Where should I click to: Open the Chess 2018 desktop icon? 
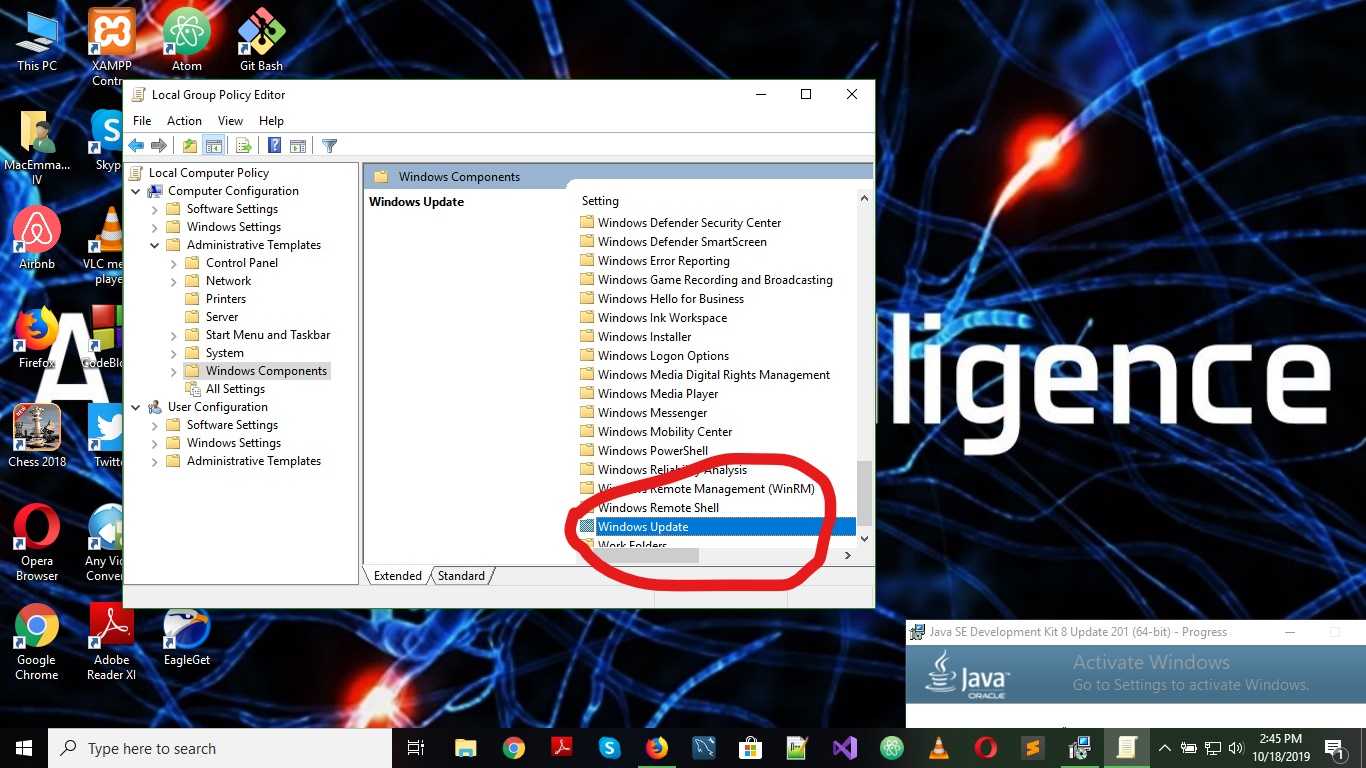[x=37, y=435]
